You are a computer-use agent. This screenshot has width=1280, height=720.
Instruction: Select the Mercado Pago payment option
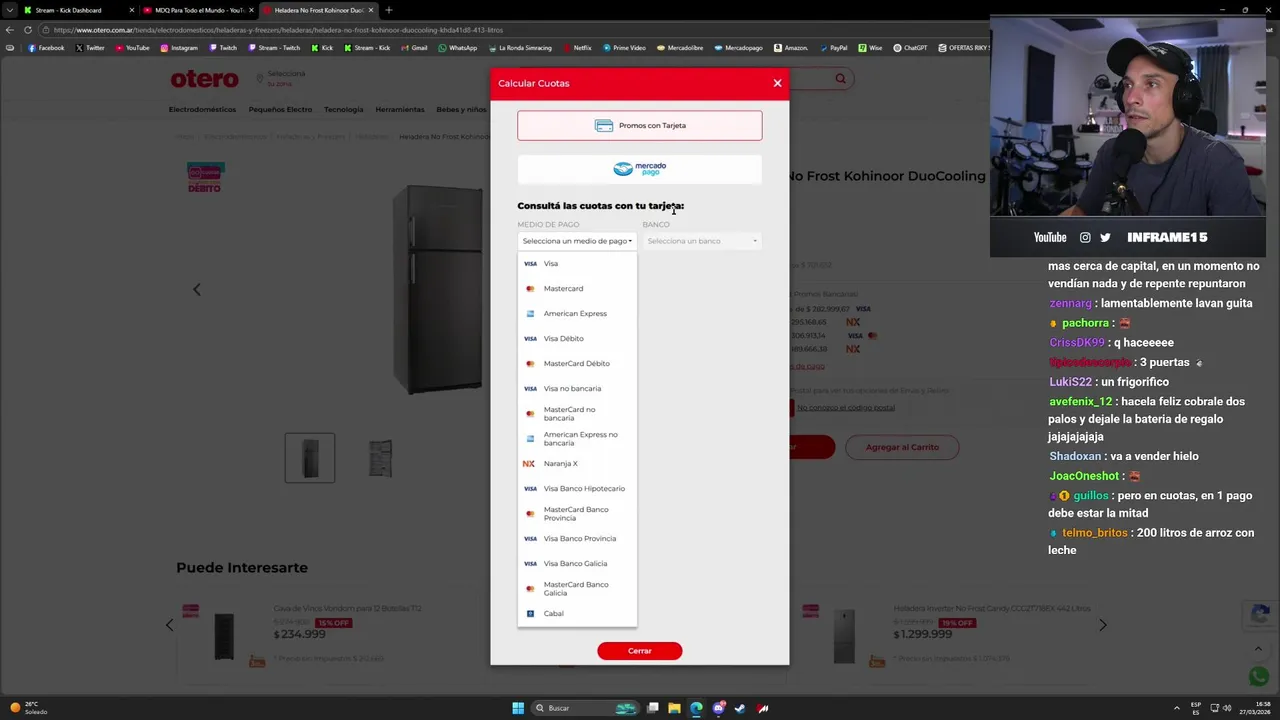tap(639, 169)
